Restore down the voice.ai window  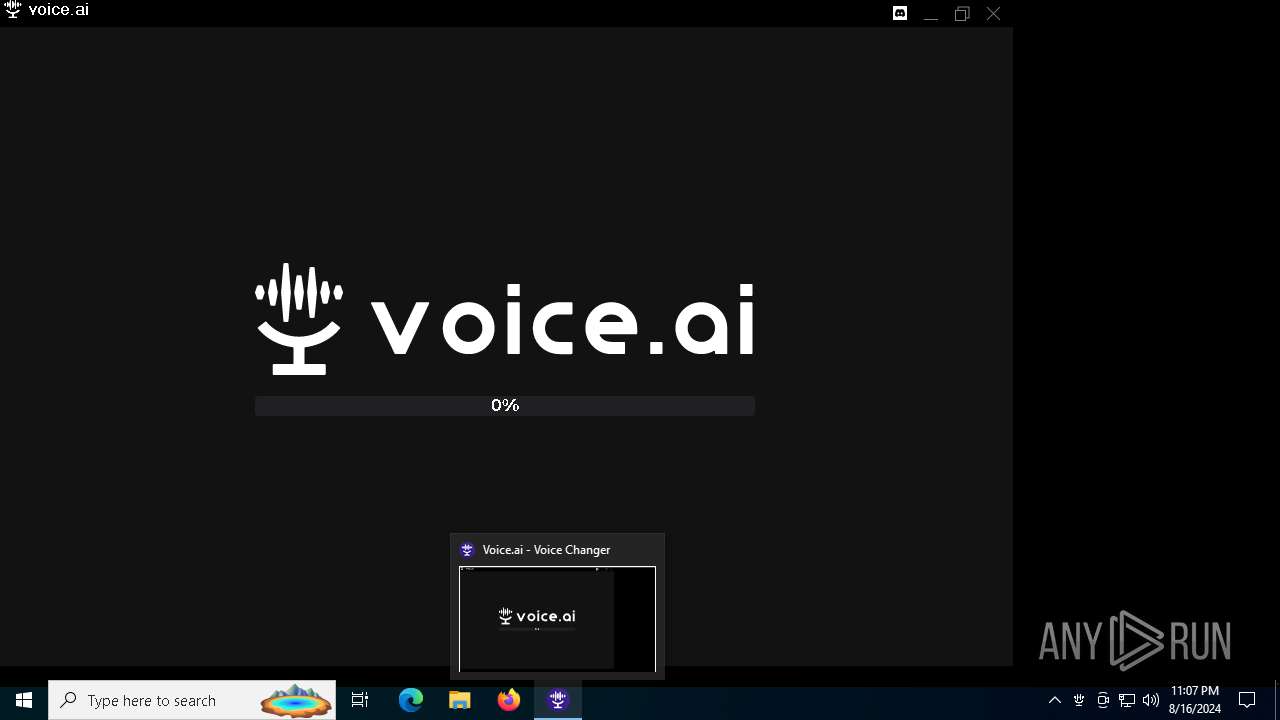tap(962, 14)
